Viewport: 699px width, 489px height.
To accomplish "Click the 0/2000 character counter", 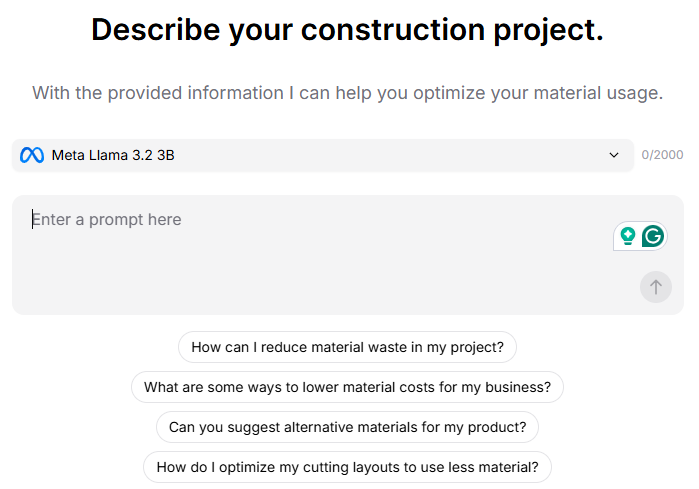I will click(662, 155).
